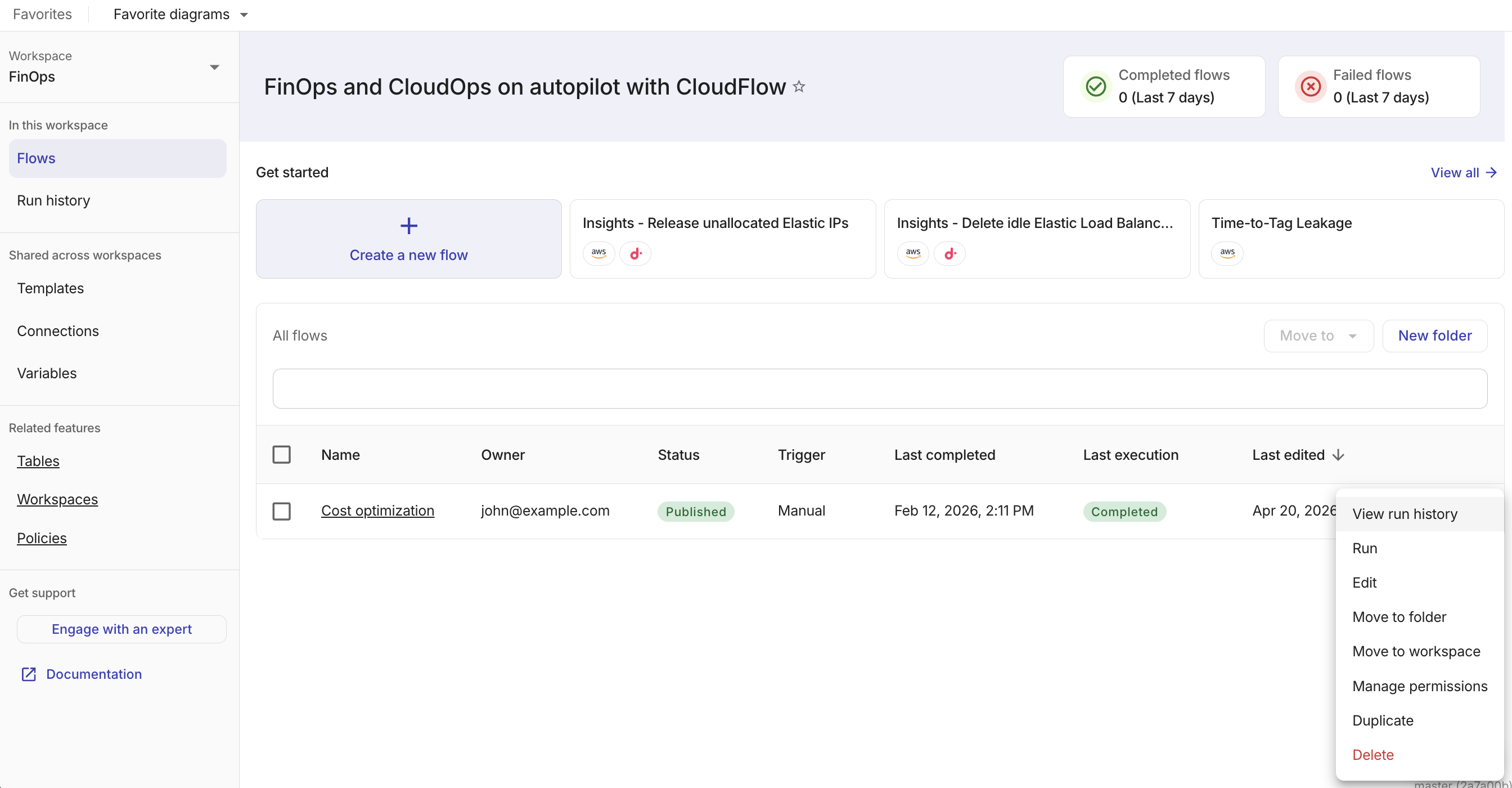Click the New folder button
The height and width of the screenshot is (788, 1512).
(x=1434, y=336)
